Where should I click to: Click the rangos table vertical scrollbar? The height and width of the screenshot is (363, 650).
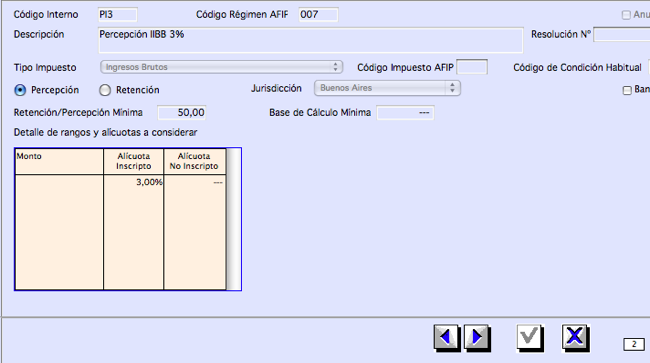234,219
